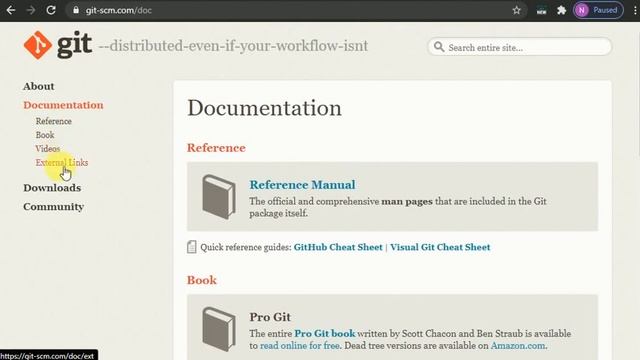Open the Amazon.com link
This screenshot has width=640, height=360.
click(x=518, y=346)
